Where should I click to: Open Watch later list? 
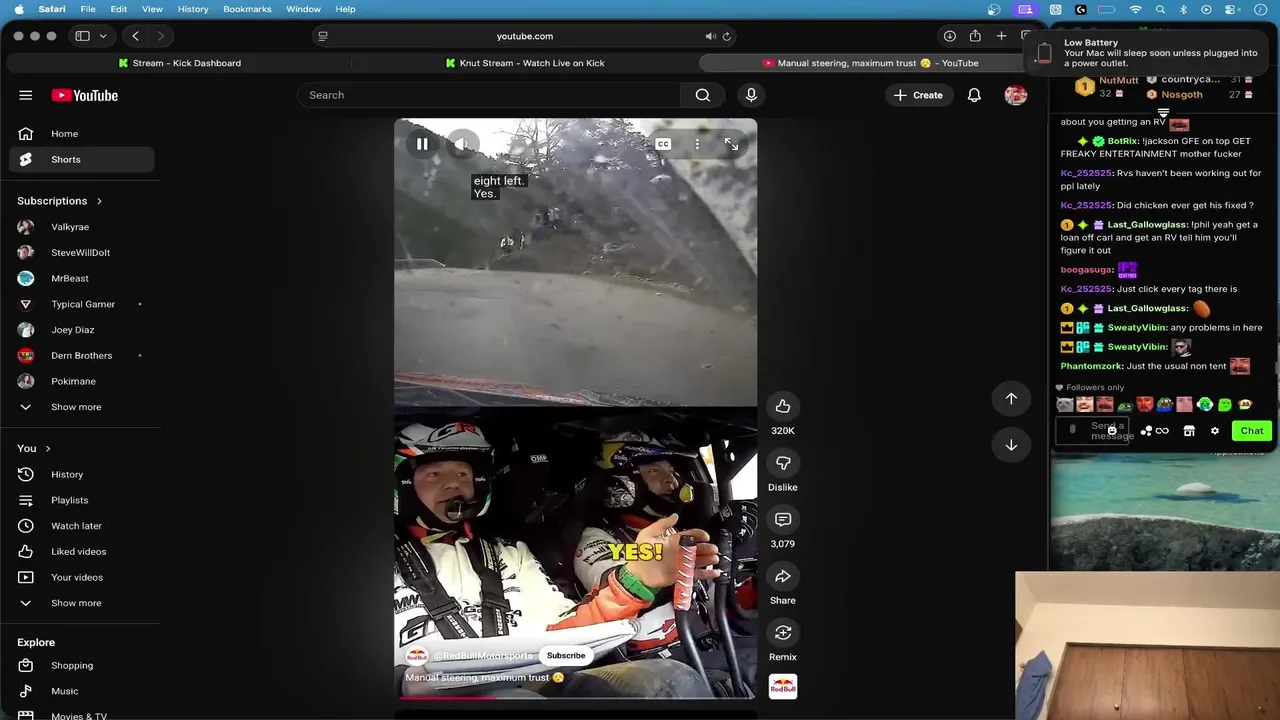(81, 526)
